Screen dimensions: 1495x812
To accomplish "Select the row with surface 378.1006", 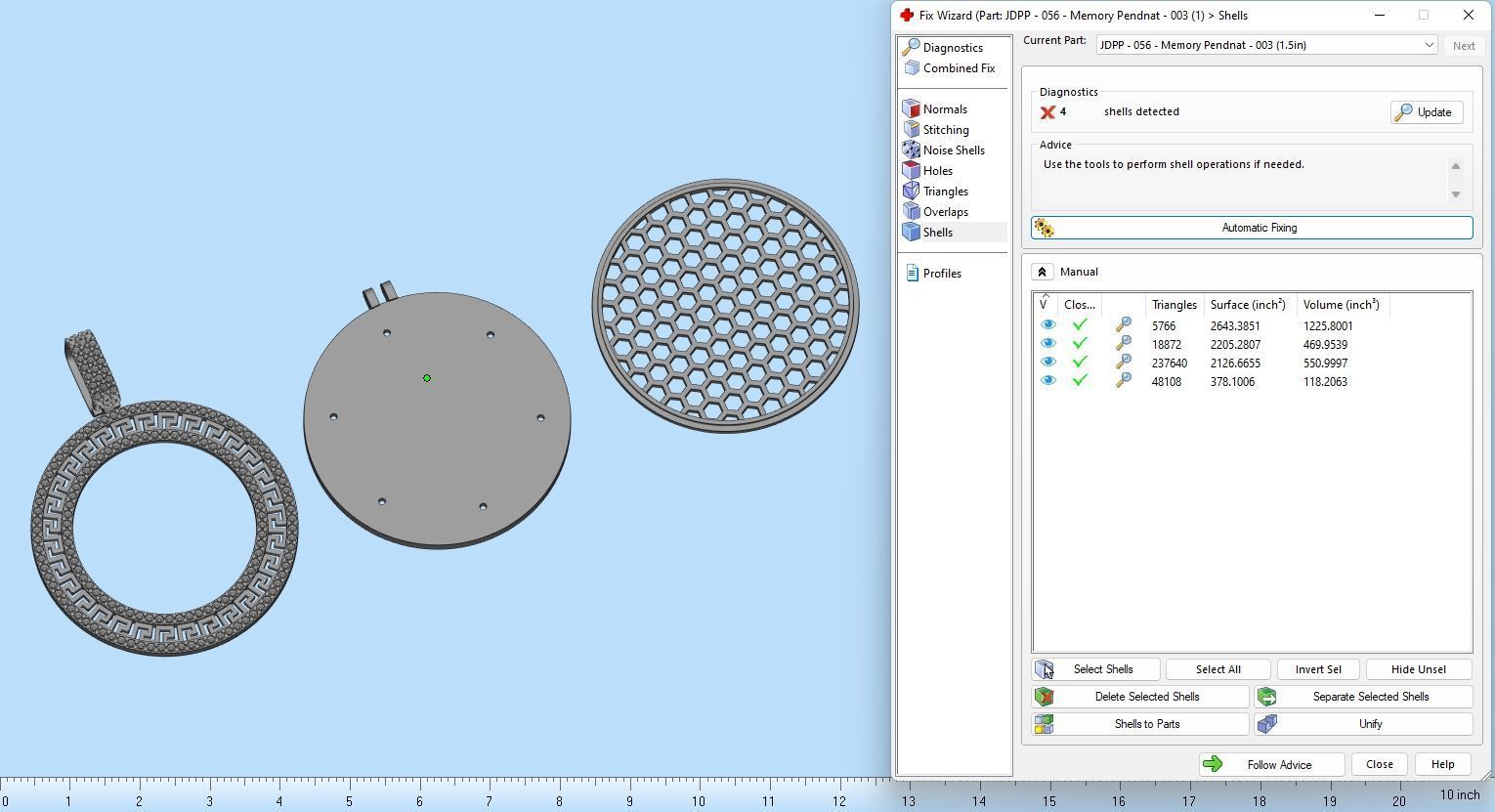I will click(1252, 382).
